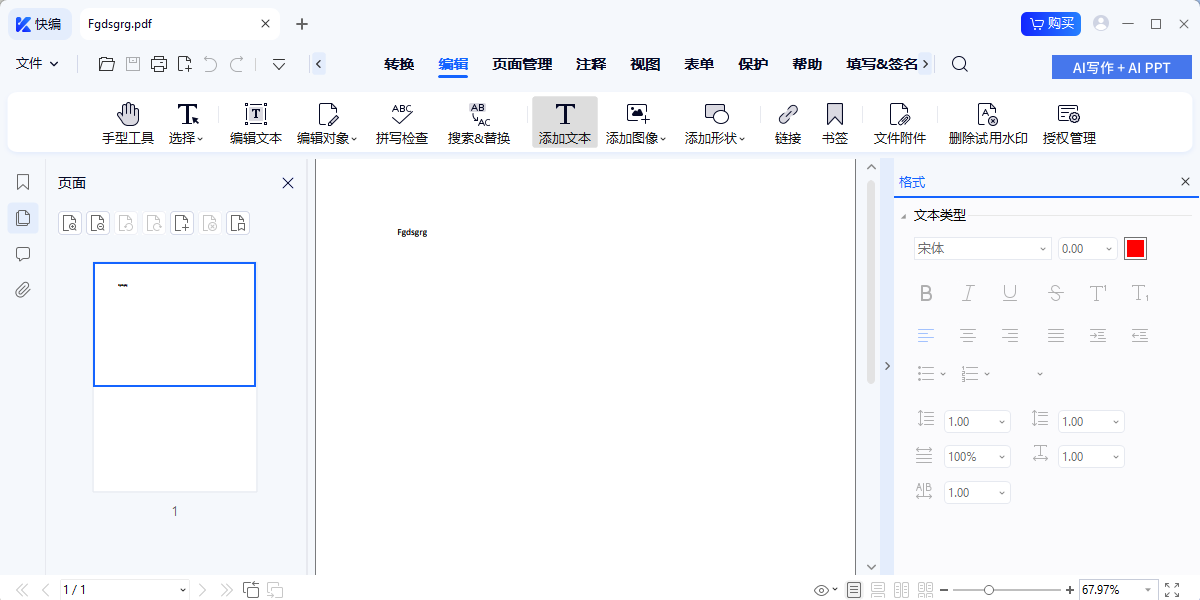This screenshot has width=1200, height=600.
Task: Select the page 1 thumbnail
Action: click(174, 323)
